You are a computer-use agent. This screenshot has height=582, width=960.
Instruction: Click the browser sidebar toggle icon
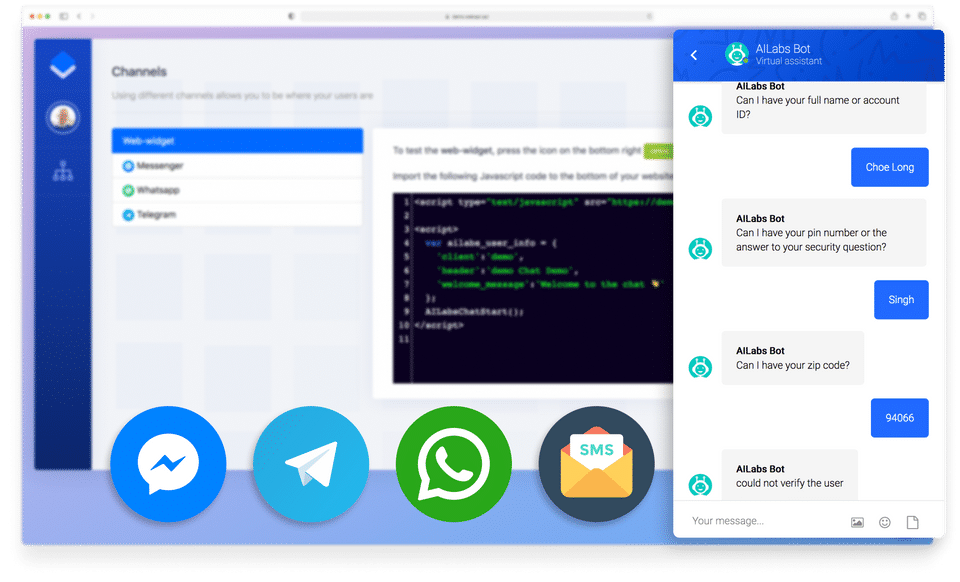click(x=64, y=16)
